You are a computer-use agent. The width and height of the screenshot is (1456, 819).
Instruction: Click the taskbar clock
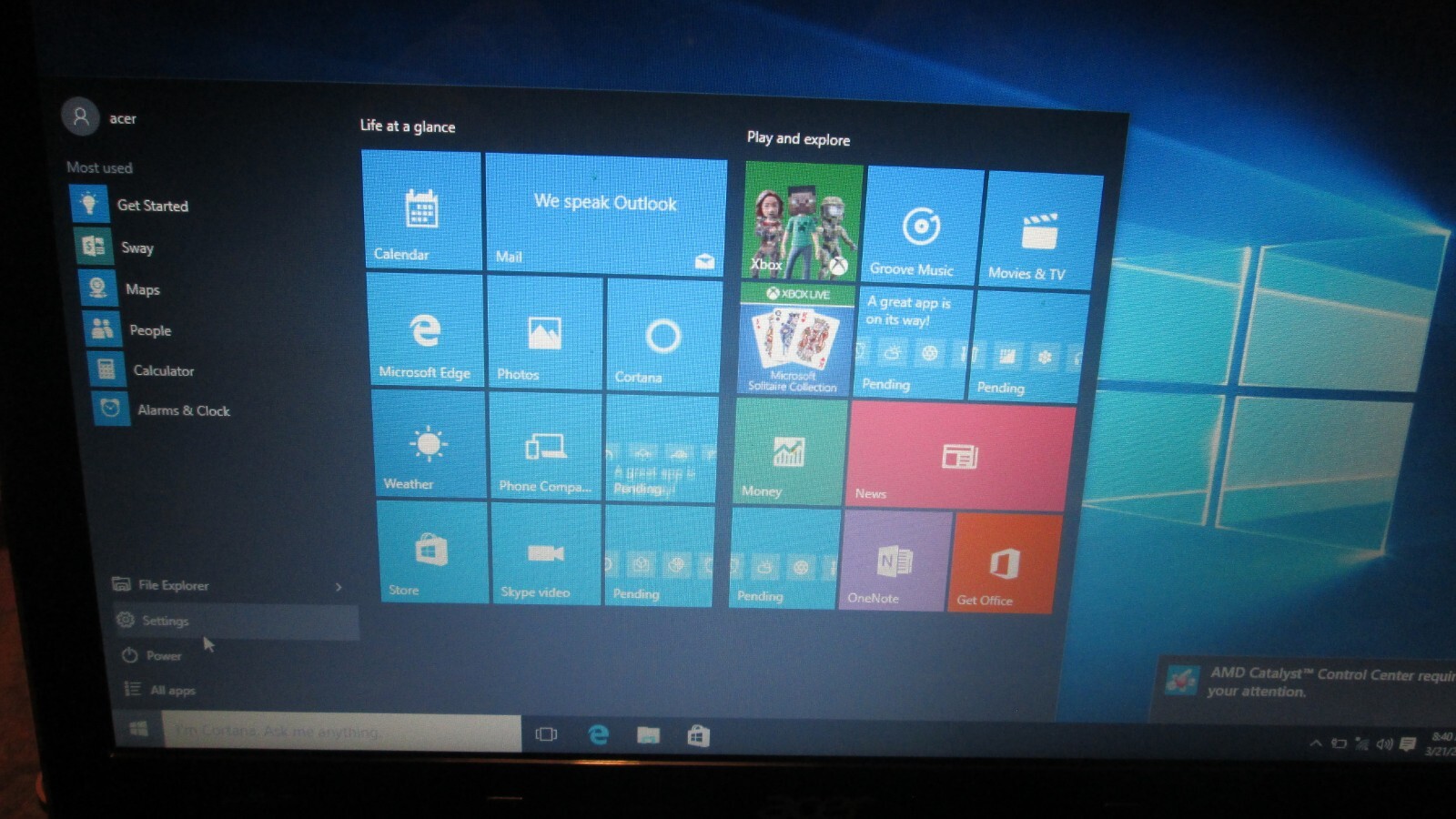1441,743
